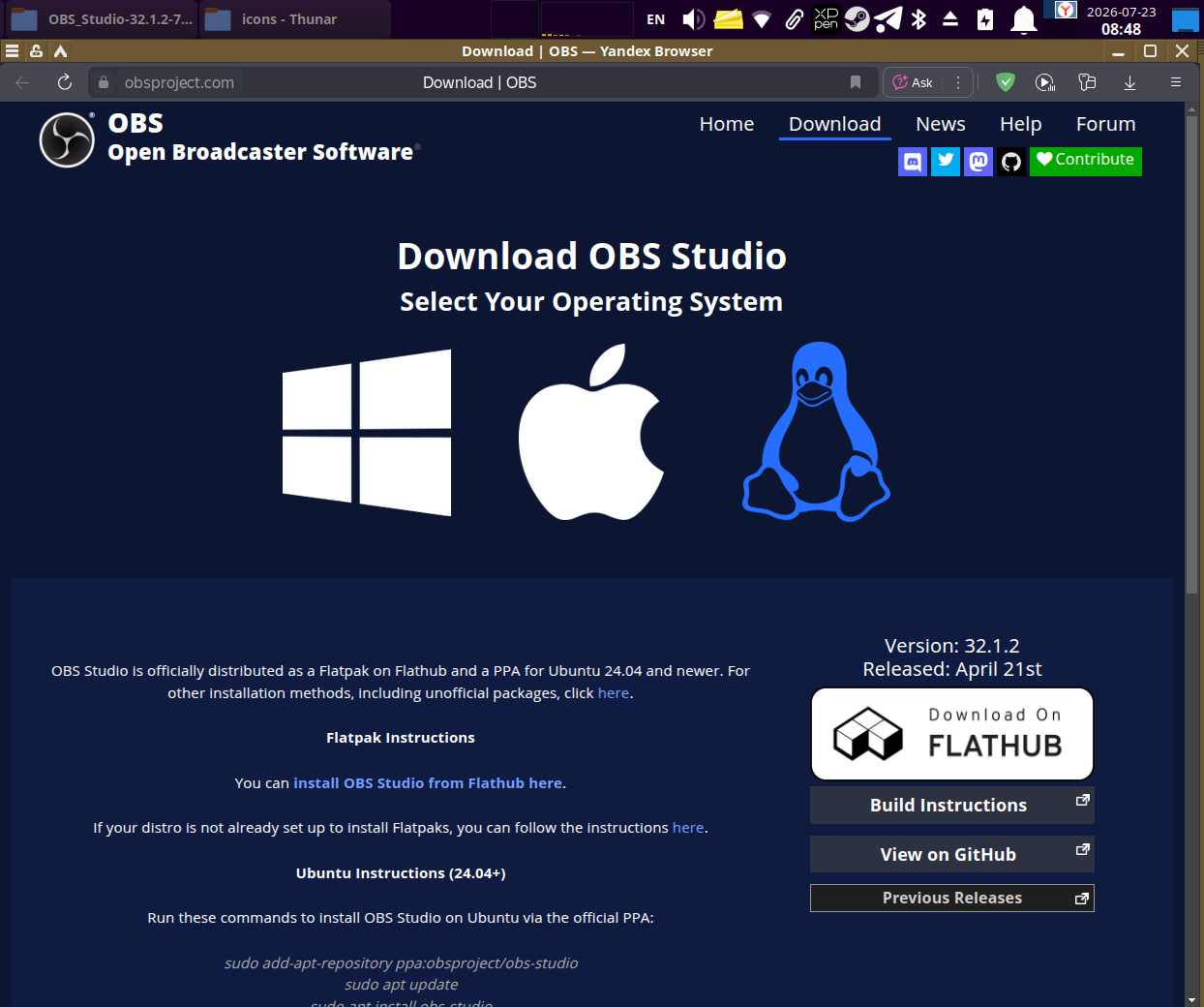Click the OBS logo in site header
The image size is (1204, 1007).
pos(67,140)
